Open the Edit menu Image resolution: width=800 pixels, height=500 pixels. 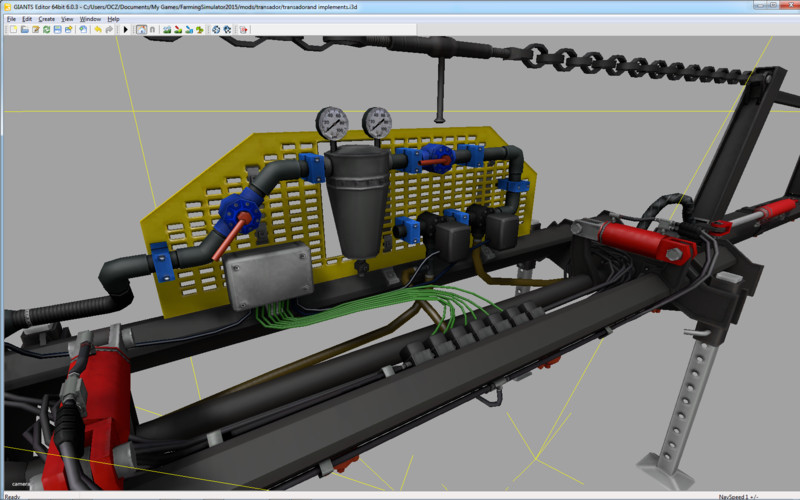click(x=27, y=19)
